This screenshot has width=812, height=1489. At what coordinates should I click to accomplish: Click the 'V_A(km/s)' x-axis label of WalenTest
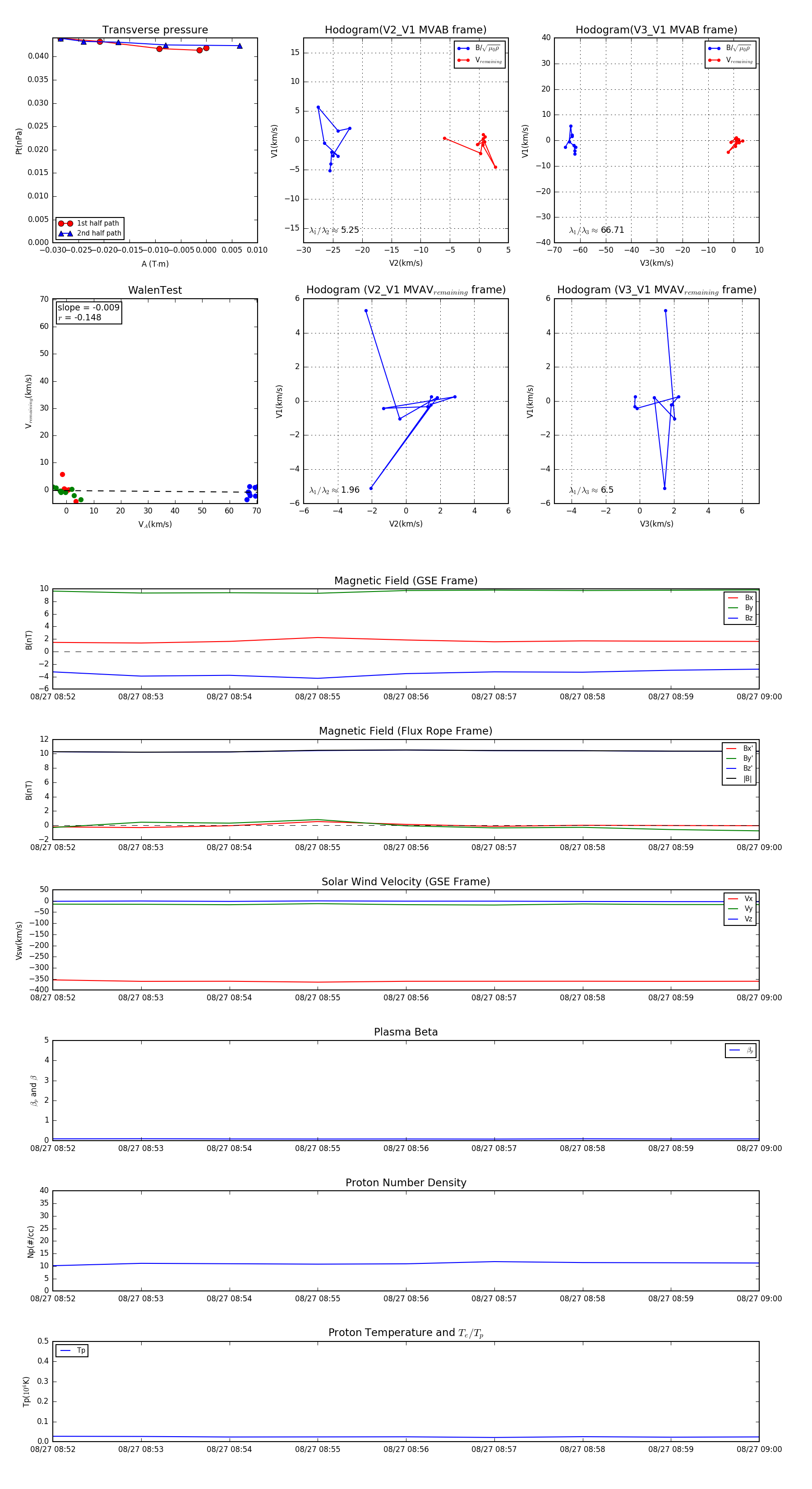point(155,524)
